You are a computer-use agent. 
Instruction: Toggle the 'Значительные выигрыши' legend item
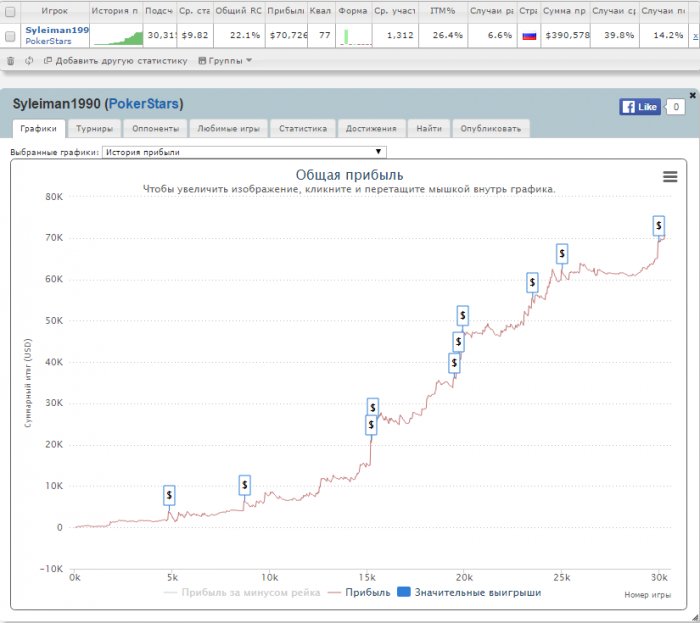point(469,592)
